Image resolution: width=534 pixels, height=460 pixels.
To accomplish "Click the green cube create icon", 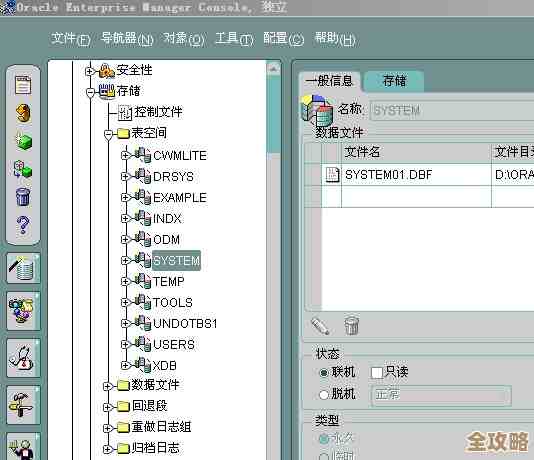I will tap(23, 141).
